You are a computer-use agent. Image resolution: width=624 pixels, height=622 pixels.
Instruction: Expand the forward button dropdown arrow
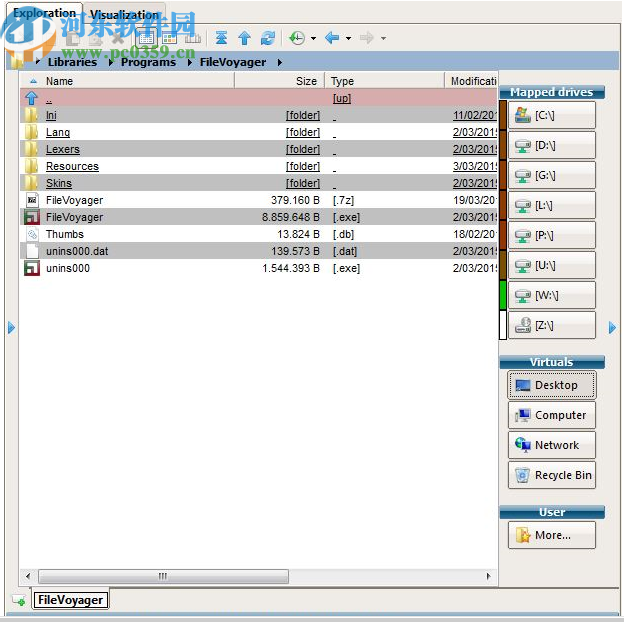coord(383,38)
